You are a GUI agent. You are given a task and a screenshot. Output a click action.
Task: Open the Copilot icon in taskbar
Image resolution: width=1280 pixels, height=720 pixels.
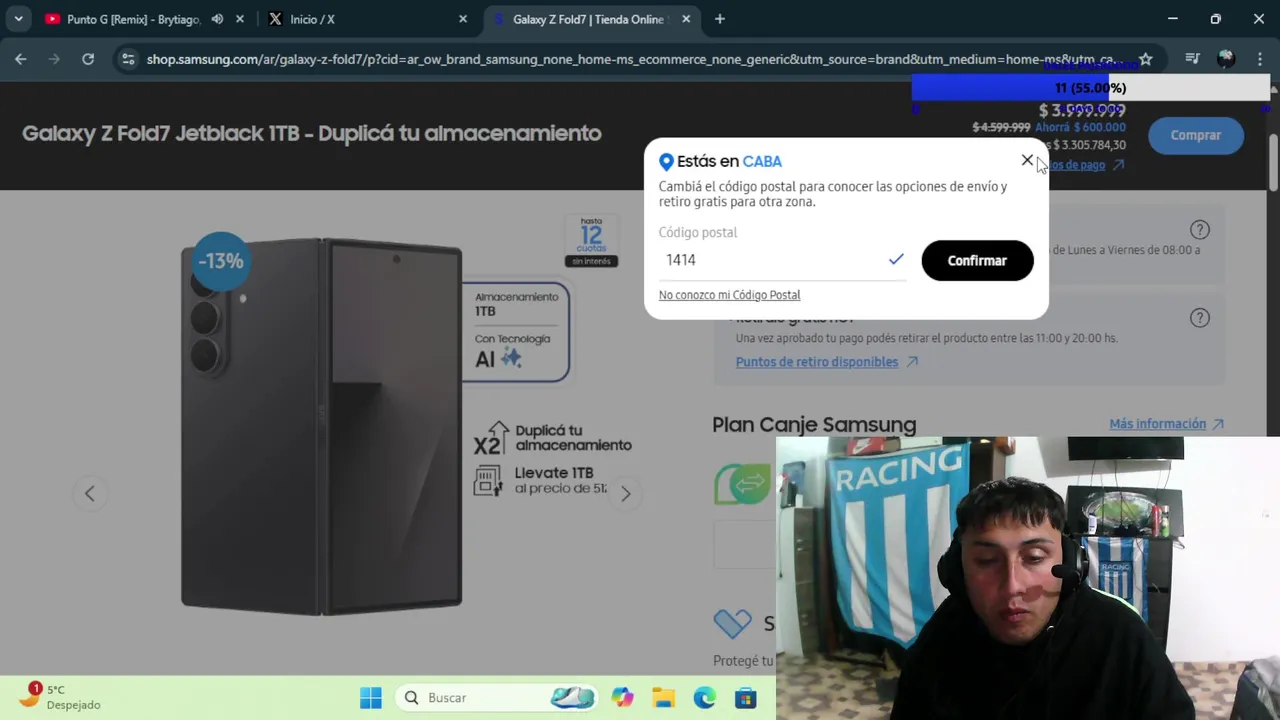point(623,698)
